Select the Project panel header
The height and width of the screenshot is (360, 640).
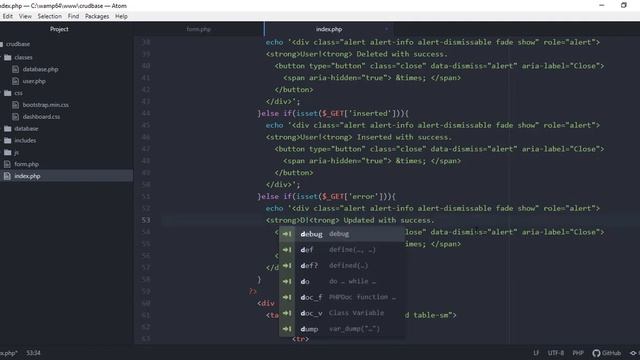pyautogui.click(x=59, y=29)
